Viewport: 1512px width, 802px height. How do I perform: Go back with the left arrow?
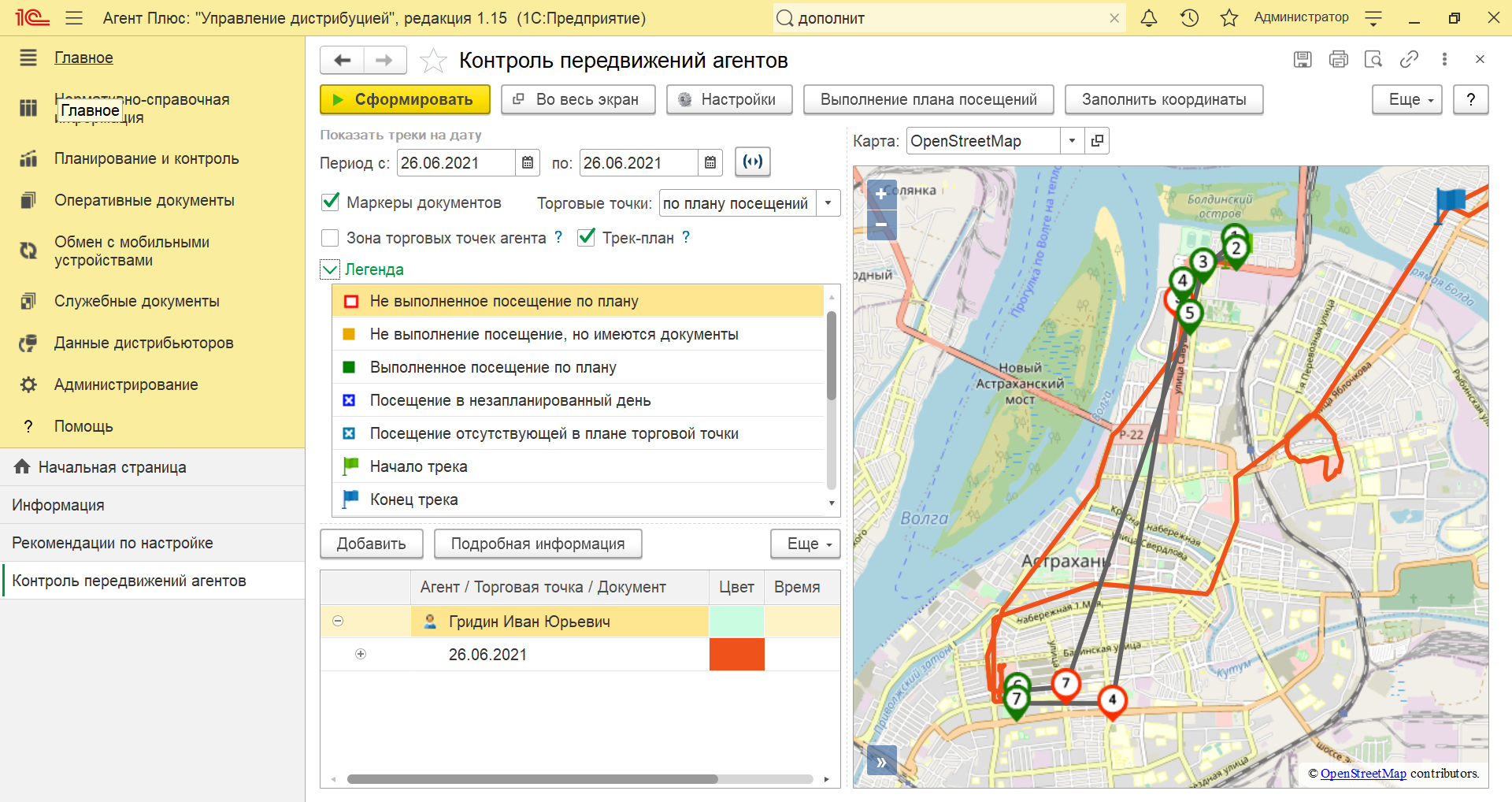(343, 60)
